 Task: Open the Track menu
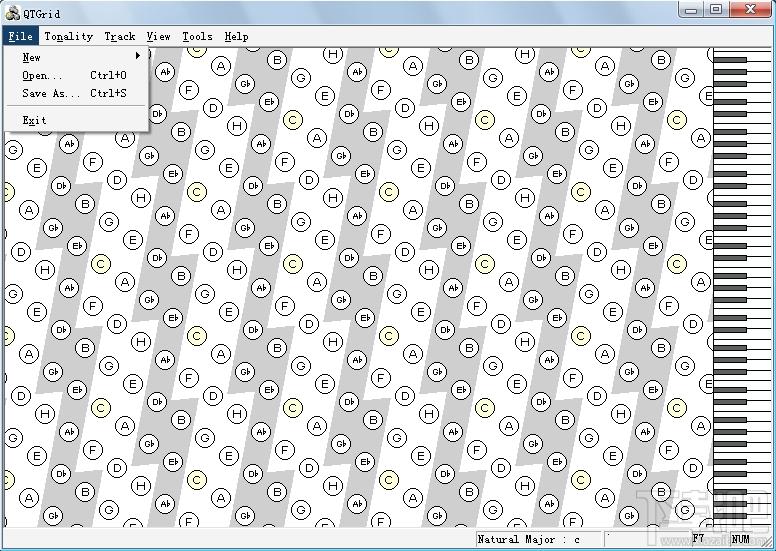coord(119,36)
